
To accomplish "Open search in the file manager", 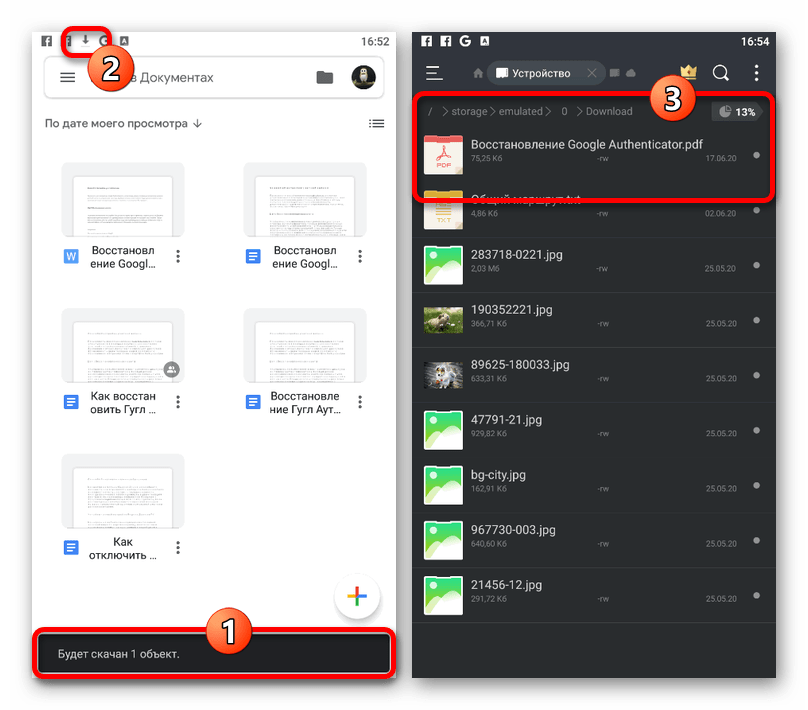I will pyautogui.click(x=720, y=73).
